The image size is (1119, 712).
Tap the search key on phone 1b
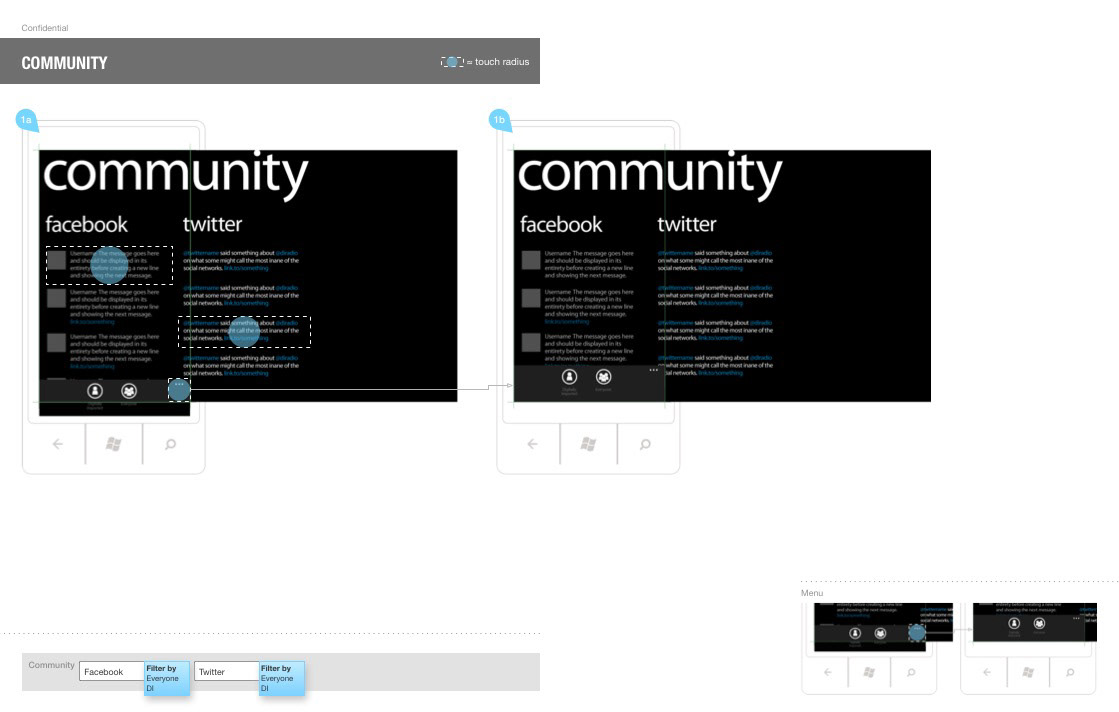(x=645, y=444)
